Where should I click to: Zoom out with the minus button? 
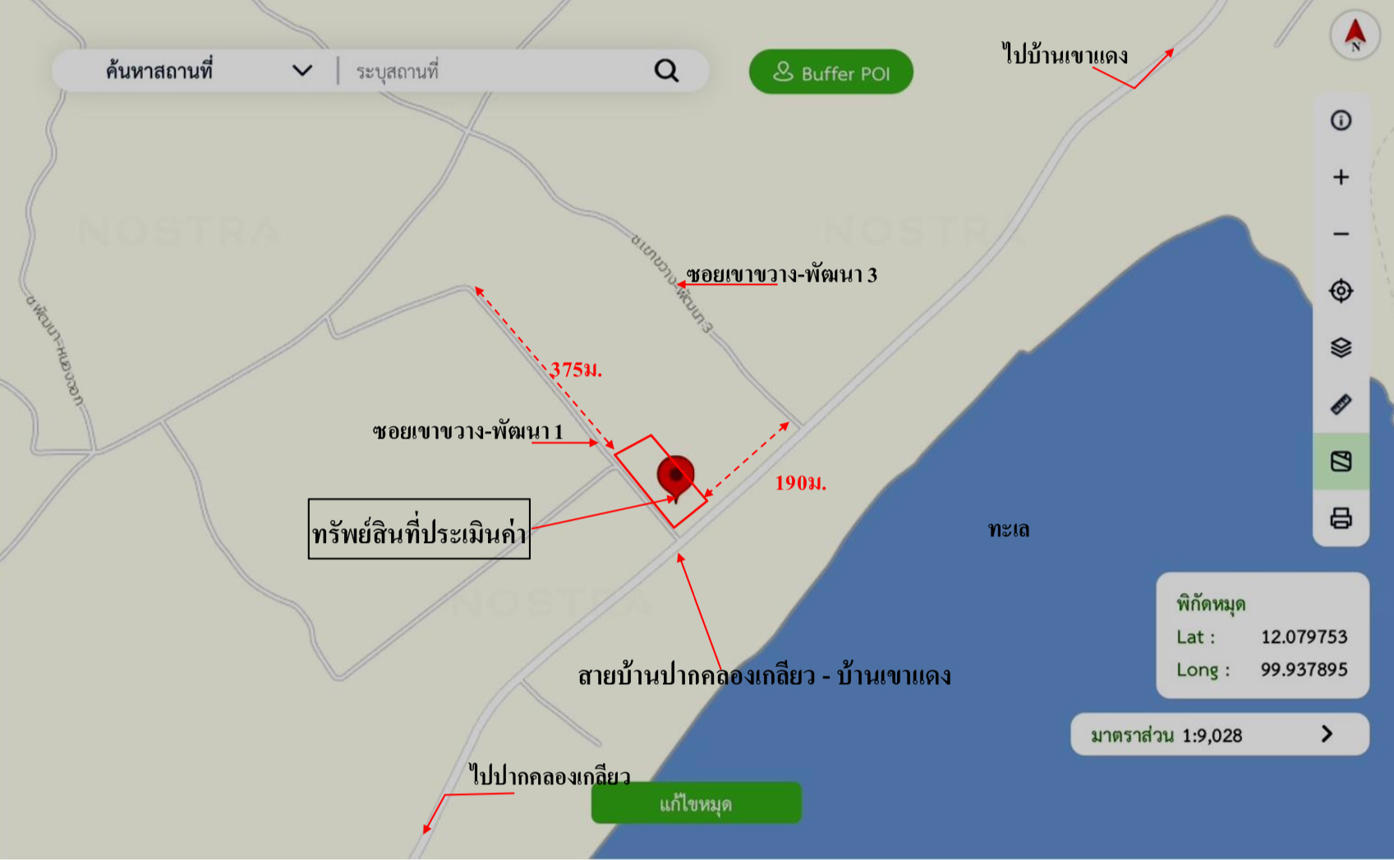click(x=1341, y=234)
